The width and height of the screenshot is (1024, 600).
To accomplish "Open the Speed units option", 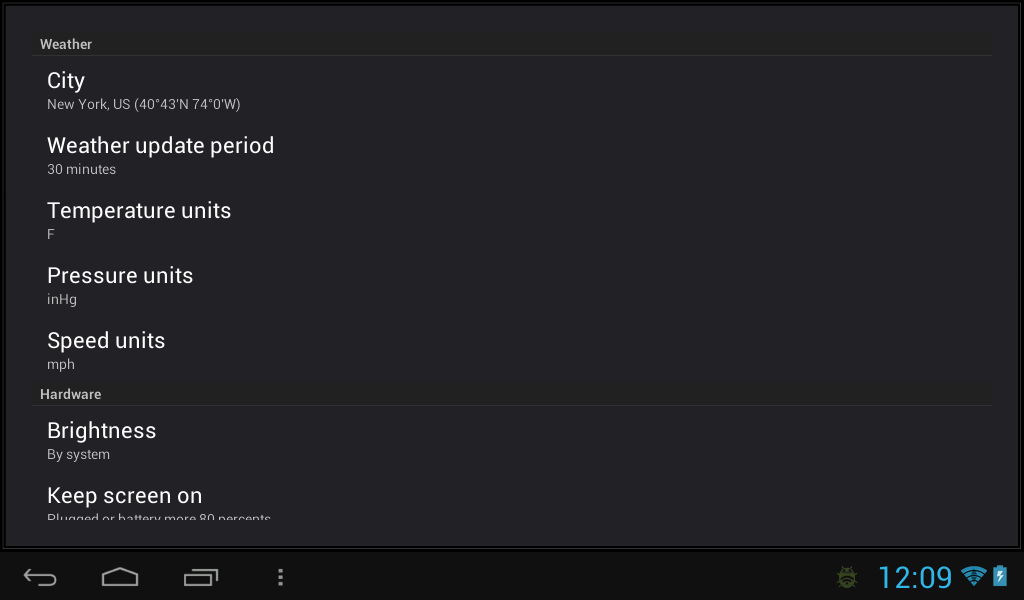I will (x=512, y=351).
